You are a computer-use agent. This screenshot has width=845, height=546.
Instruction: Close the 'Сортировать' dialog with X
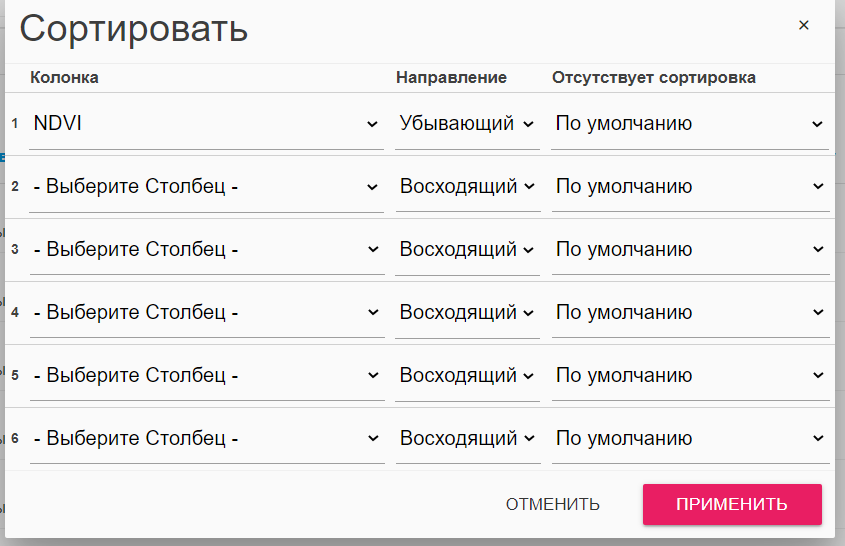(803, 26)
